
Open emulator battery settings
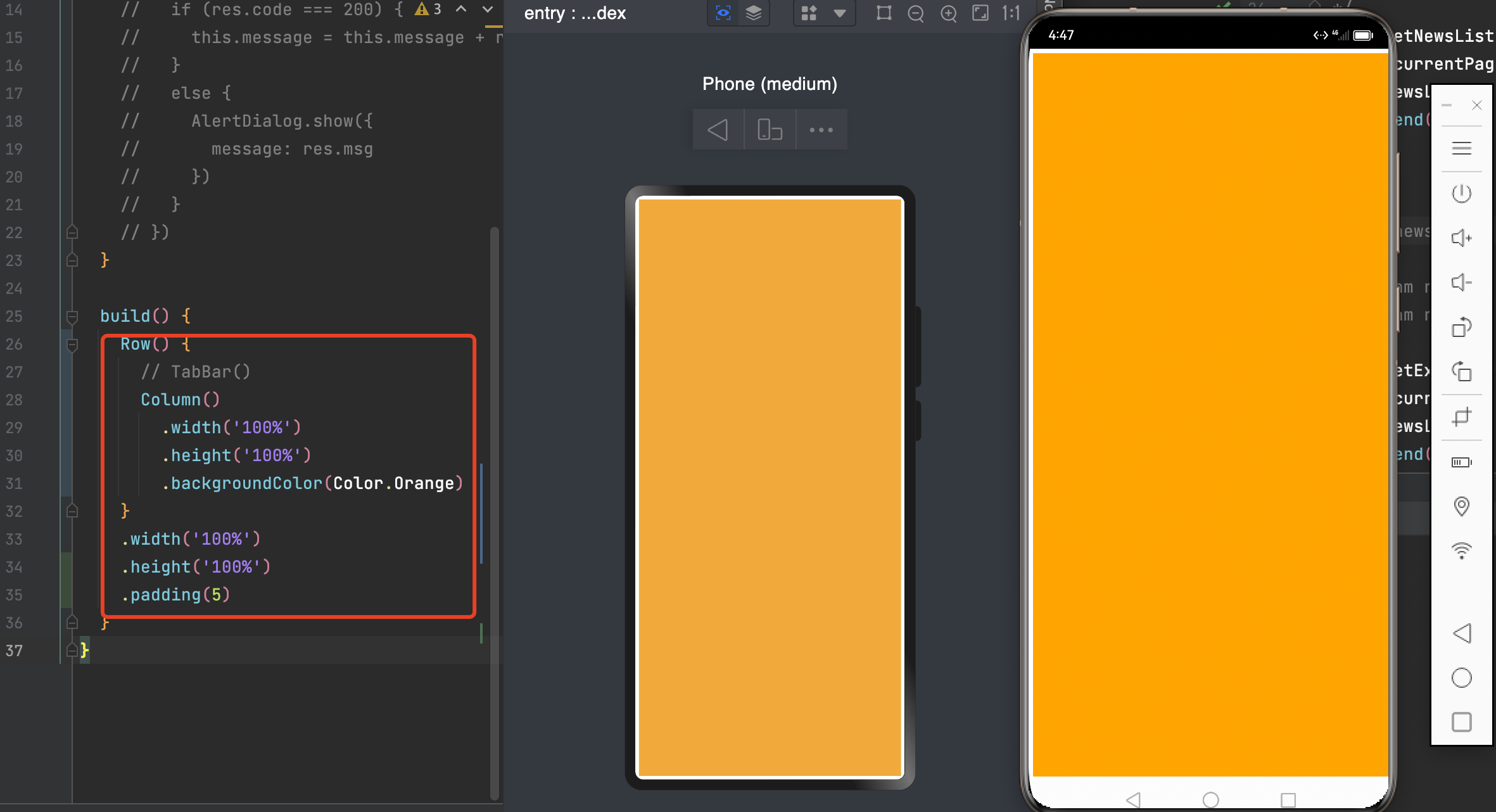1461,462
